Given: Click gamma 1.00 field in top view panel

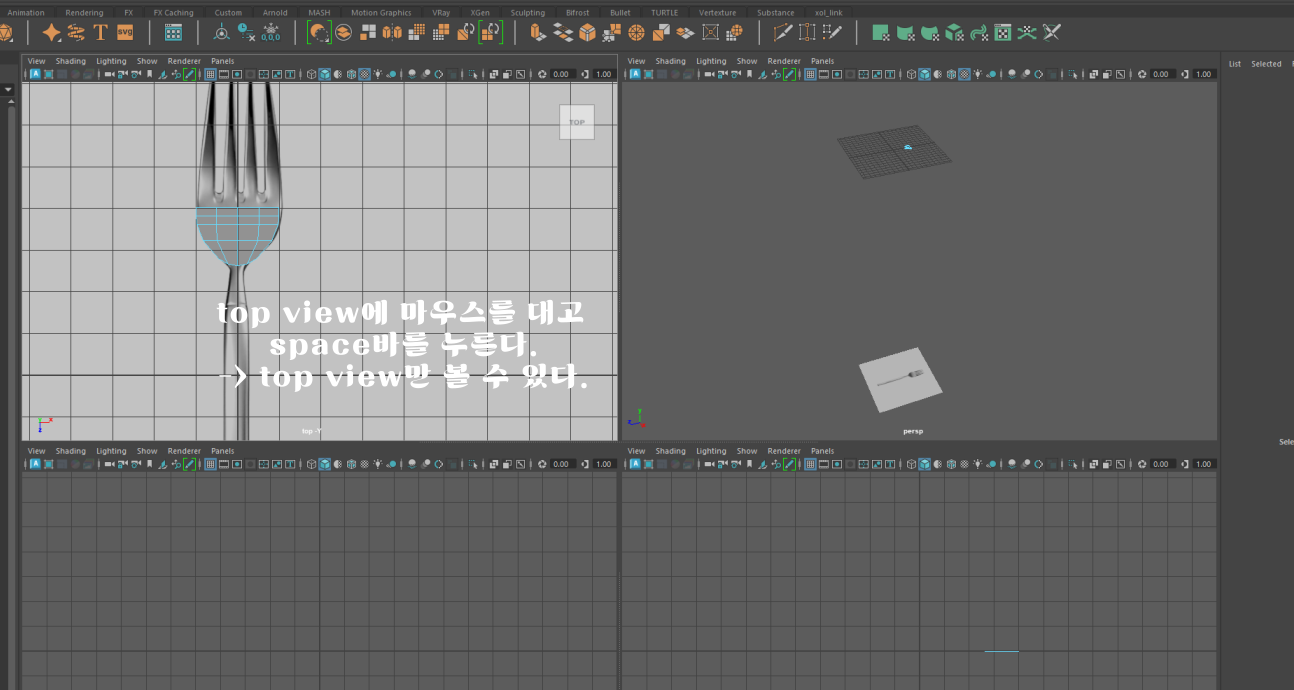Looking at the screenshot, I should (604, 74).
